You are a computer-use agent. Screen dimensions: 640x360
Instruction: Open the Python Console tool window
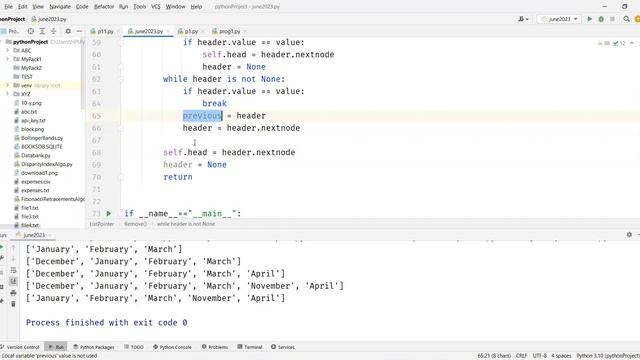click(172, 347)
